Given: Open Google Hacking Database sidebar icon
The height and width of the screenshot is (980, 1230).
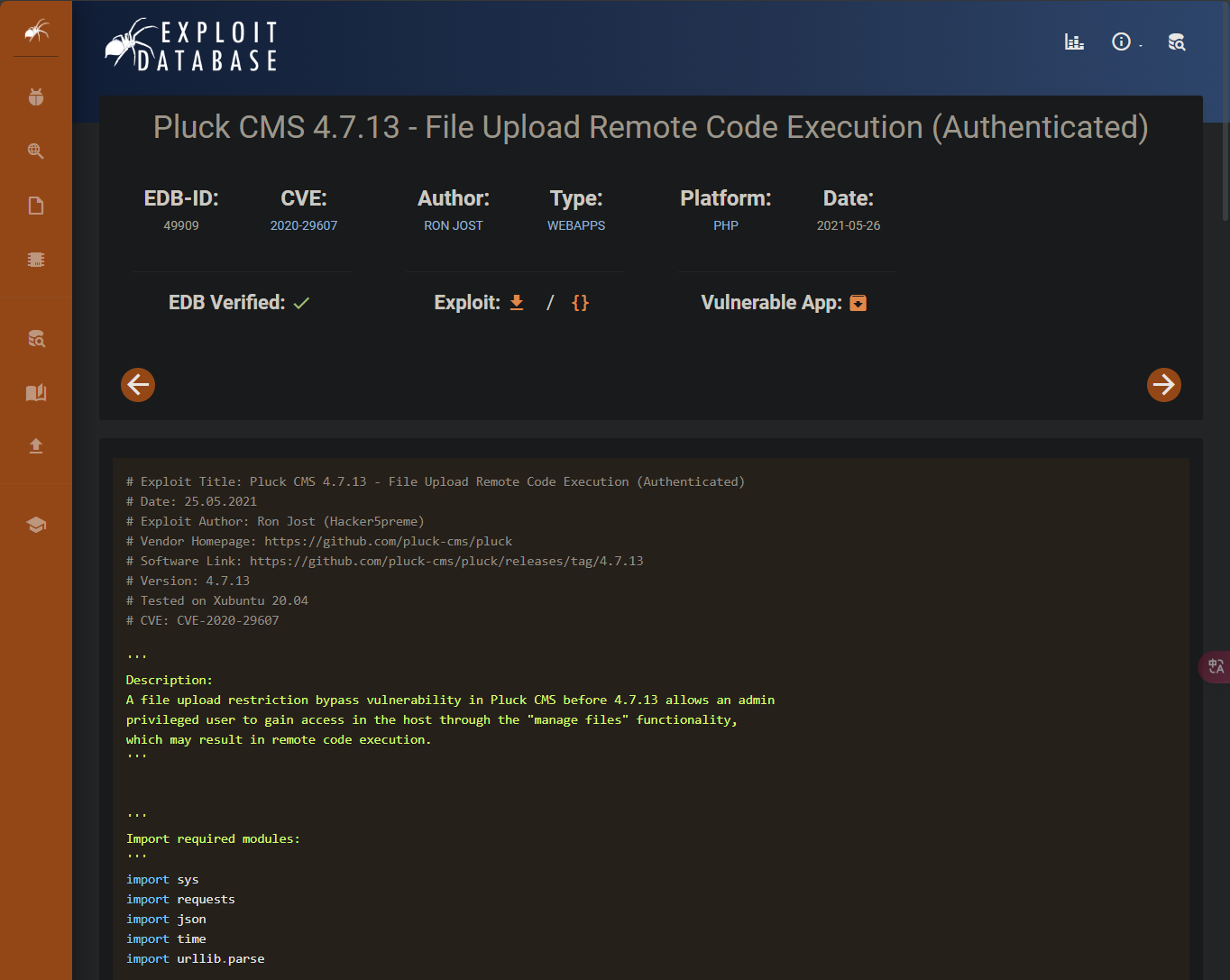Looking at the screenshot, I should (36, 151).
